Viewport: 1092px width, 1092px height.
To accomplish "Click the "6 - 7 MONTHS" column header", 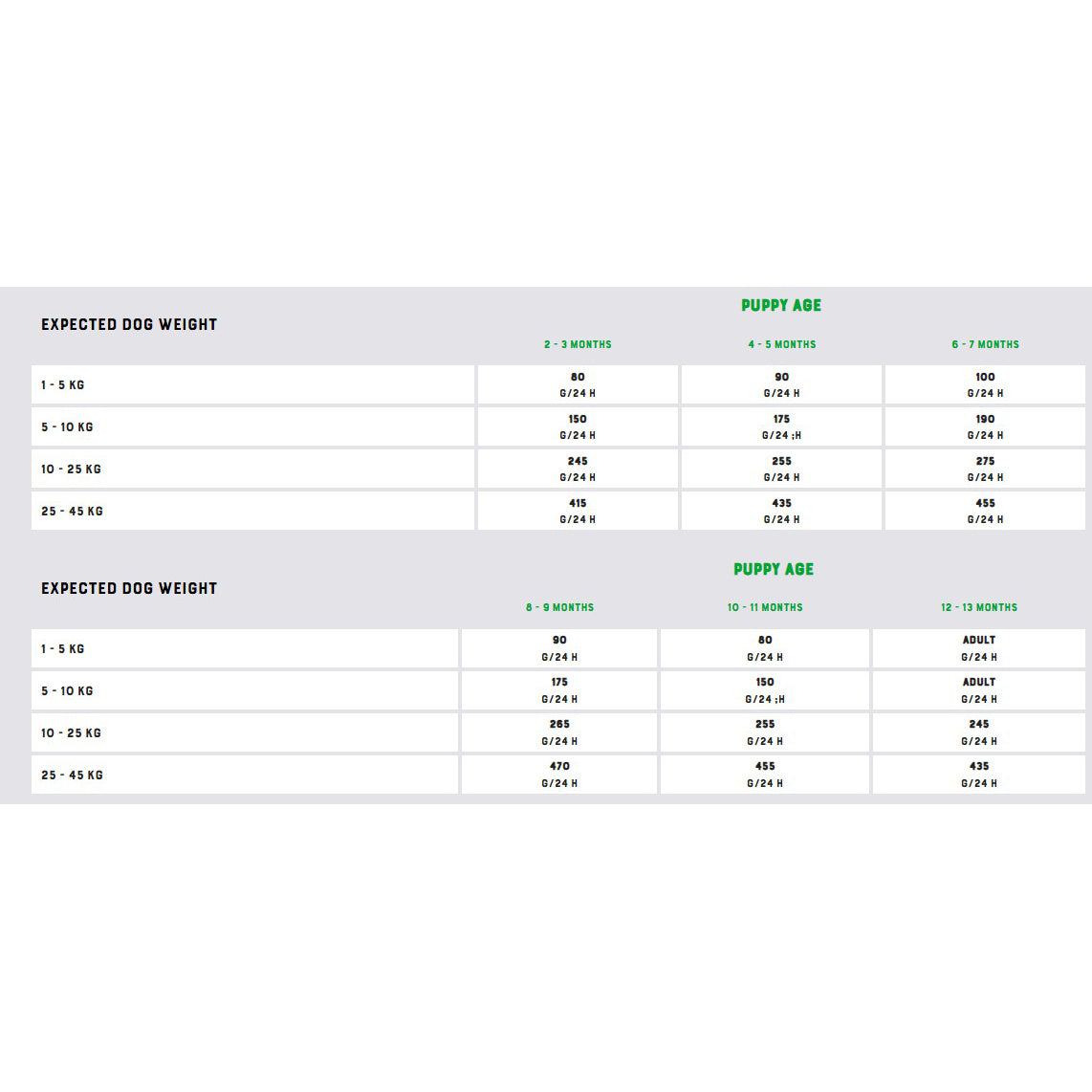I will click(x=985, y=344).
